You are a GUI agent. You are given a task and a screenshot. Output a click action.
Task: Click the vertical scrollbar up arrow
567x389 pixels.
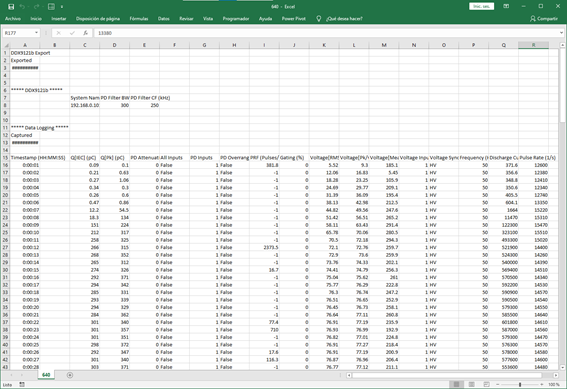pyautogui.click(x=562, y=45)
